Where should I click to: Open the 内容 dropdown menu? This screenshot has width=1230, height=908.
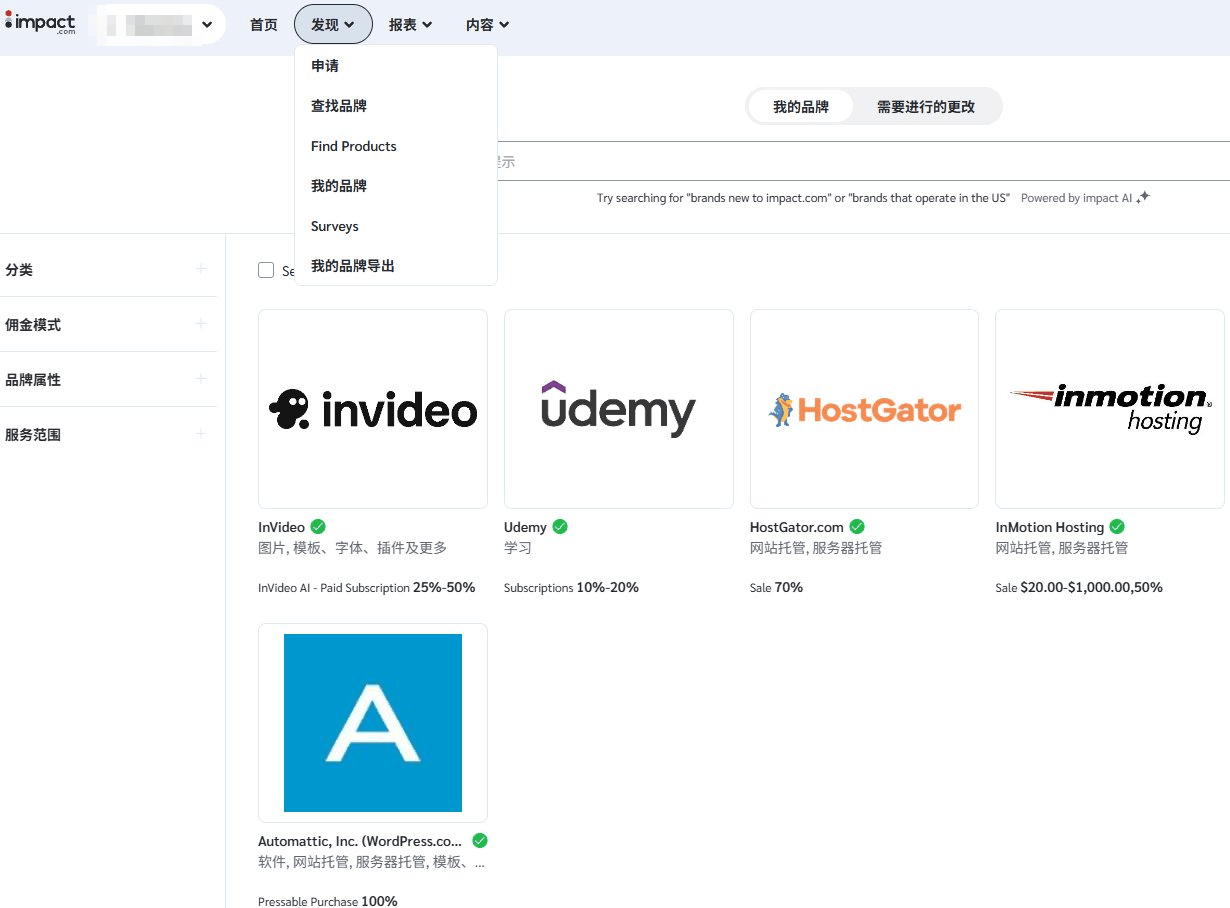click(487, 25)
